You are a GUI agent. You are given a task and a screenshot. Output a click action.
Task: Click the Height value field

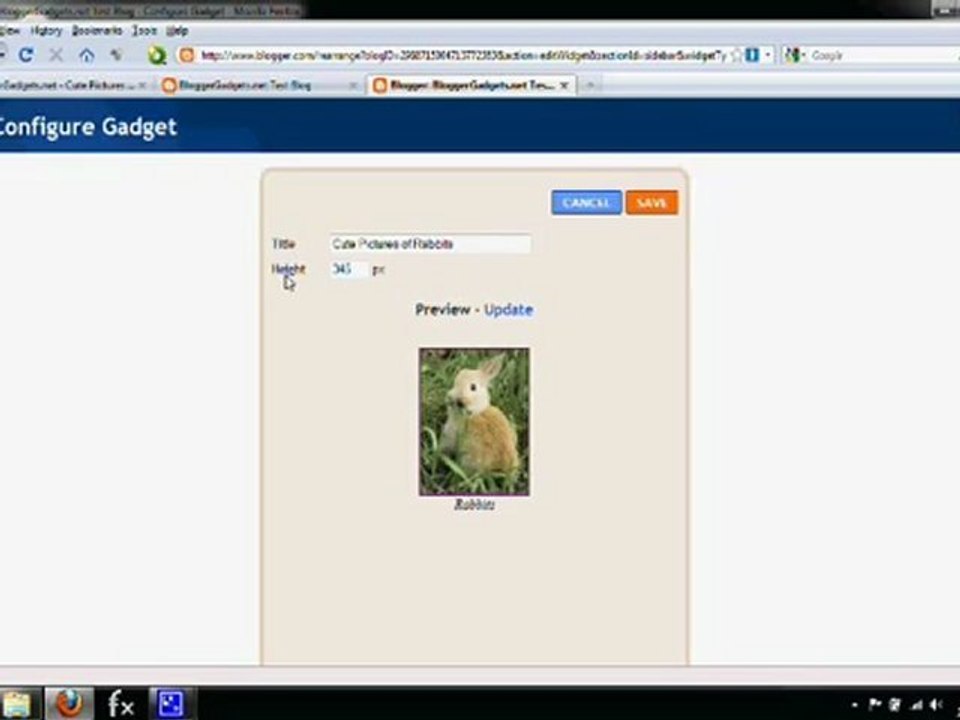(x=349, y=269)
